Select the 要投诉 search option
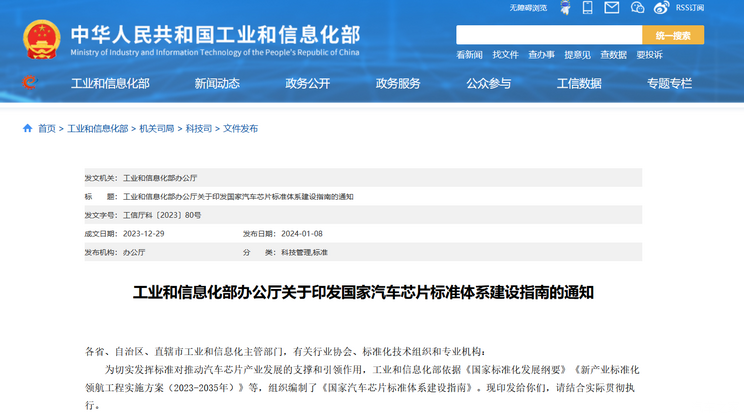Screen dimensions: 744x418 pyautogui.click(x=649, y=55)
